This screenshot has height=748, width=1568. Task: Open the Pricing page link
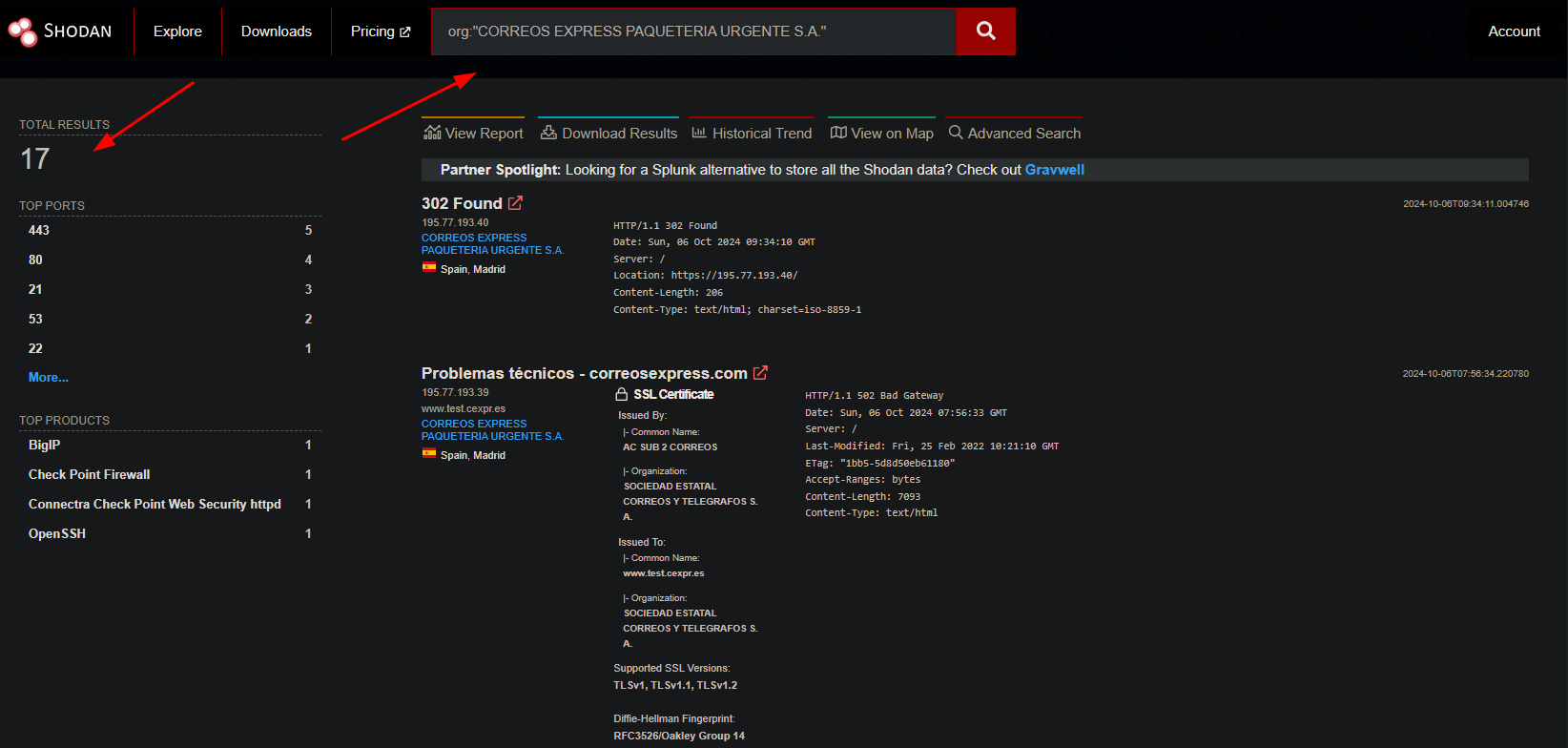pos(381,31)
